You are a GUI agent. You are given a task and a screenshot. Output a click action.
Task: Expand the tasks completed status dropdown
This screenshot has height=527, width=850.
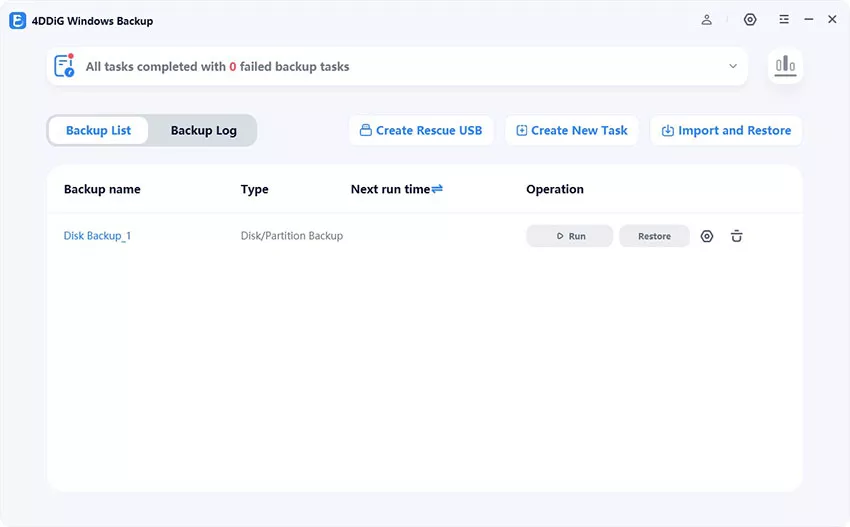[x=733, y=67]
